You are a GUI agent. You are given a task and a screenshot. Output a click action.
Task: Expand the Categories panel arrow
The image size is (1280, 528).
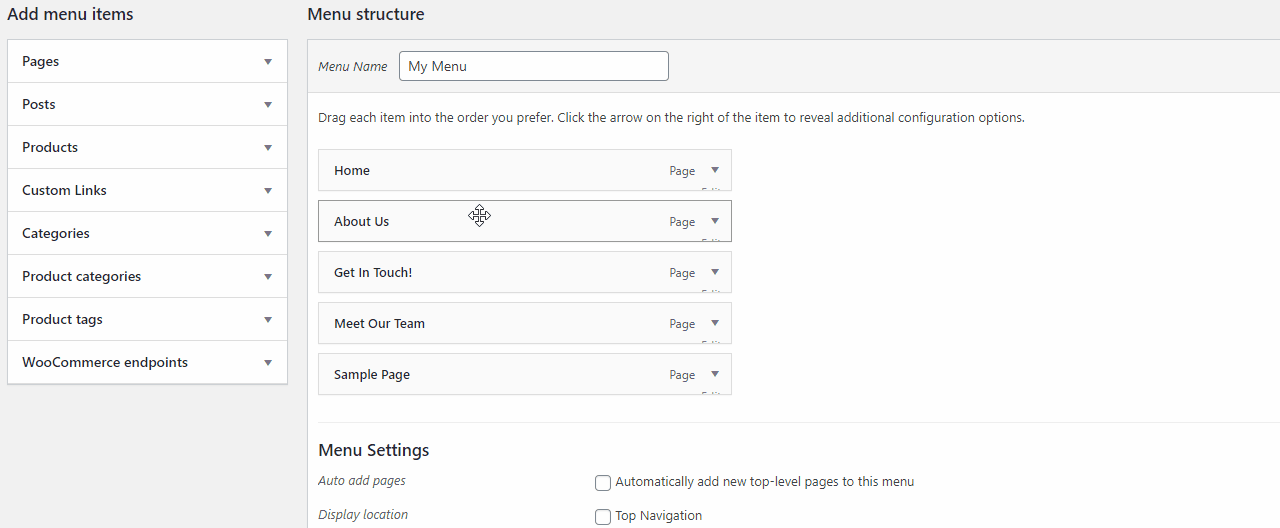pos(268,234)
